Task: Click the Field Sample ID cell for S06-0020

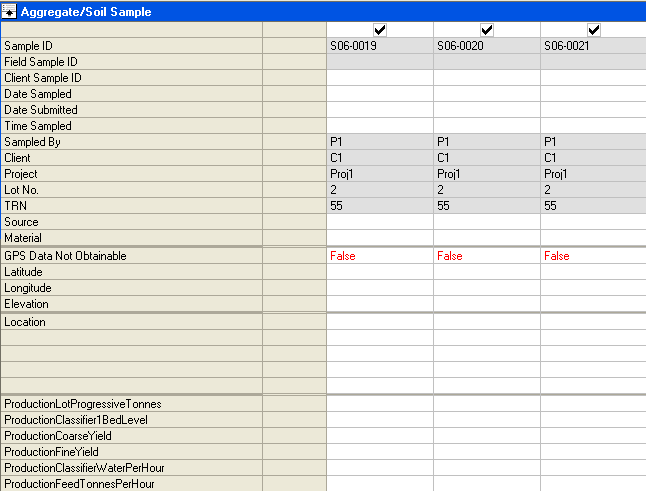Action: tap(486, 62)
